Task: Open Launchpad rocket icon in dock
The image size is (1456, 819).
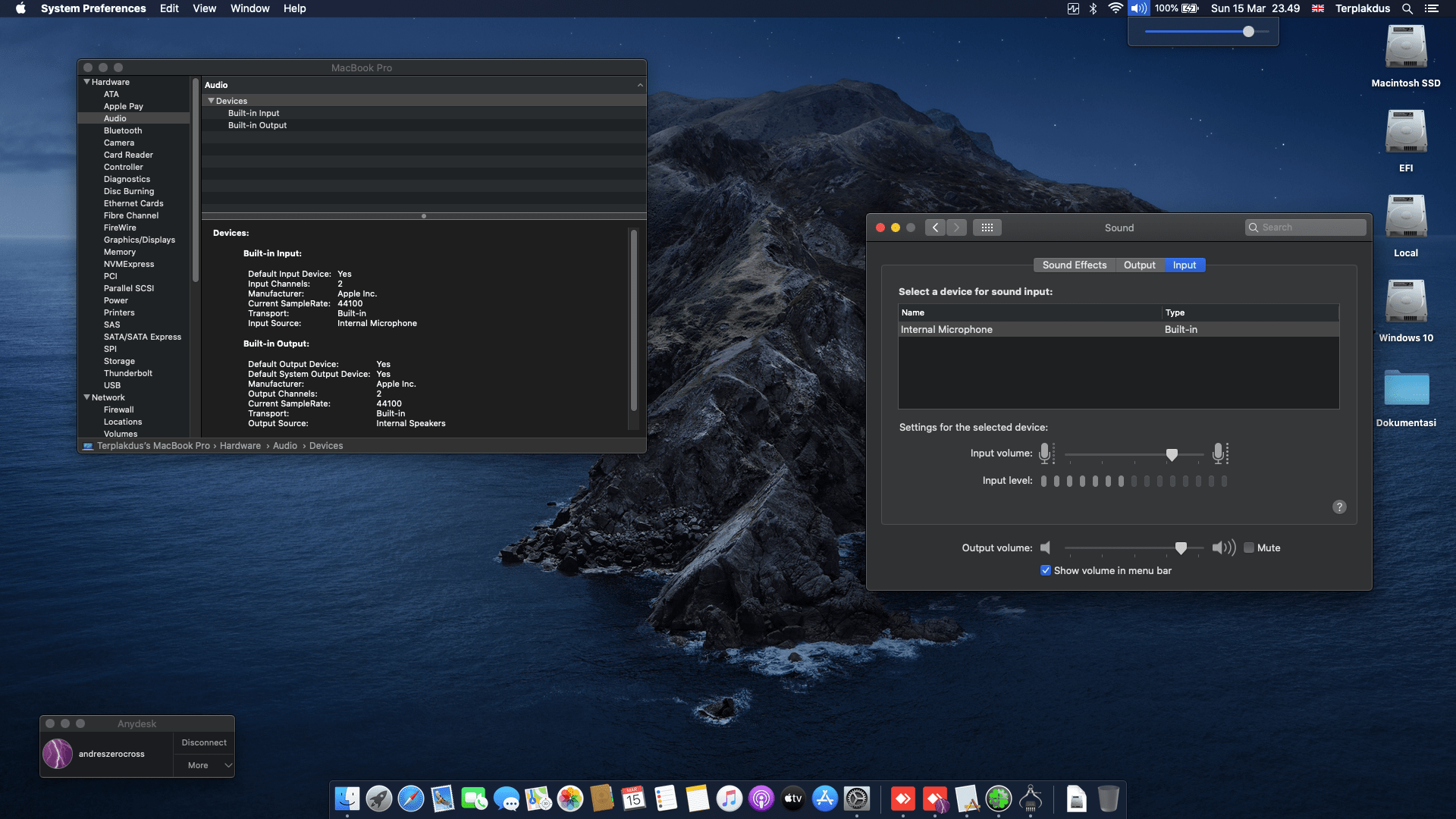Action: 379,799
